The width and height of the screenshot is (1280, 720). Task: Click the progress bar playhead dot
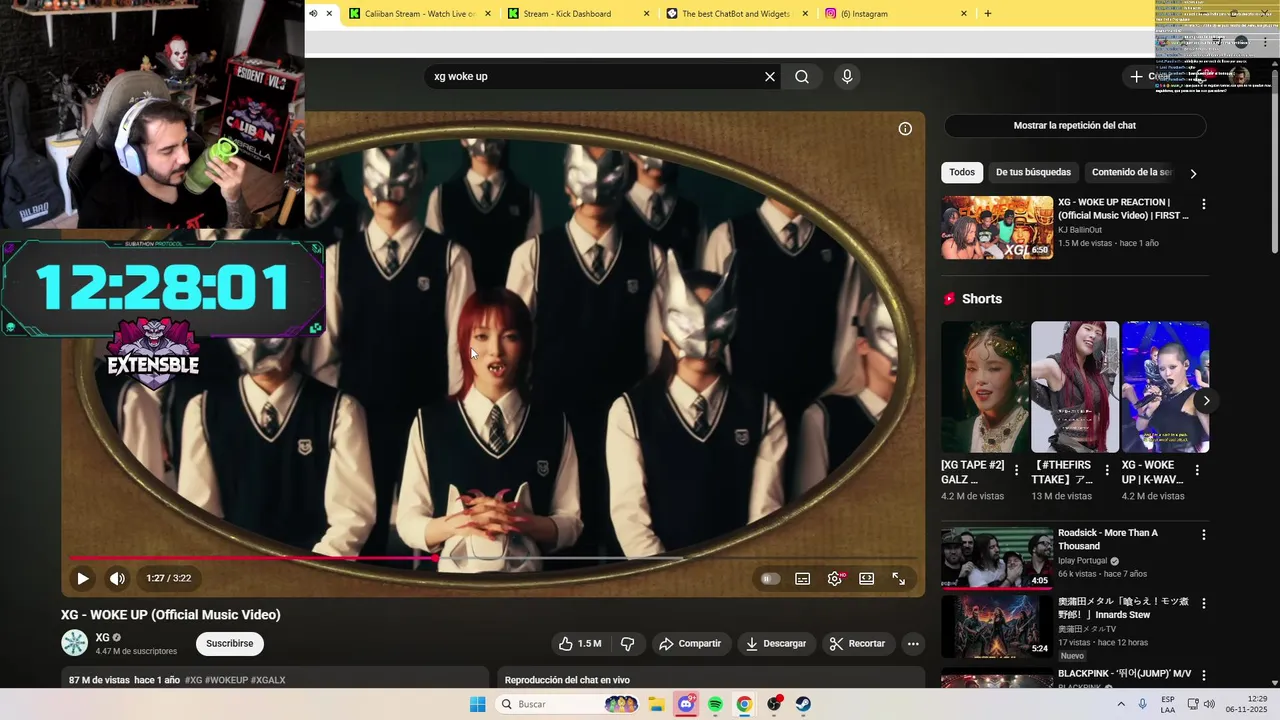coord(436,558)
